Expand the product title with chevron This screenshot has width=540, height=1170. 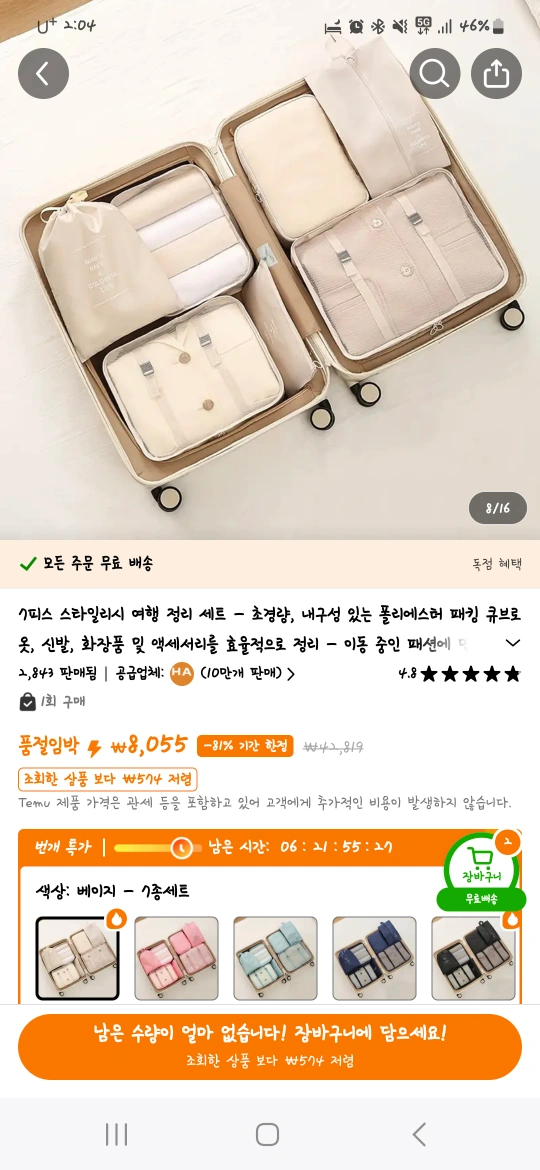point(512,643)
